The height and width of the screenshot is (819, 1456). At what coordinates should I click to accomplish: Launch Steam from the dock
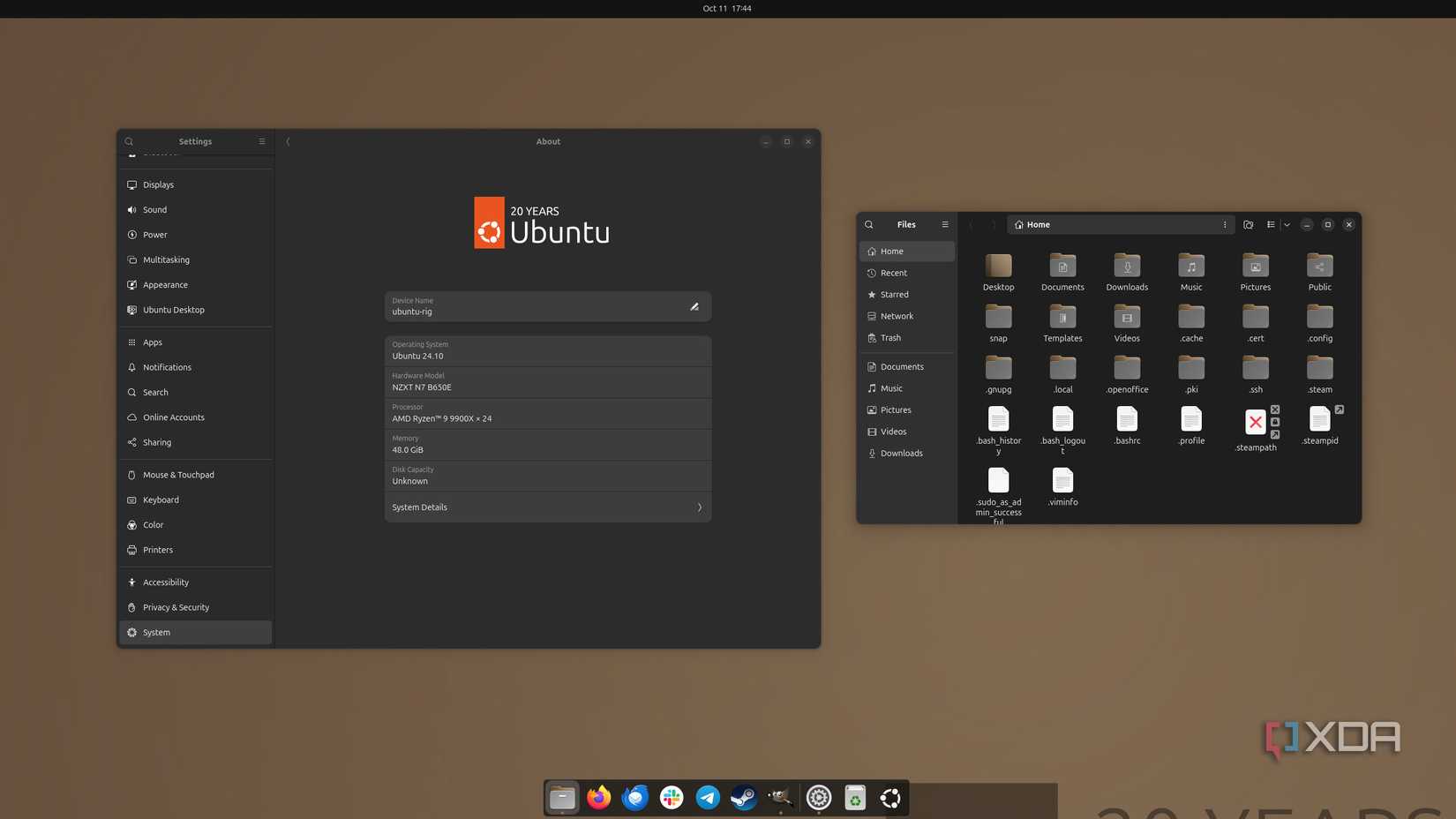[742, 797]
